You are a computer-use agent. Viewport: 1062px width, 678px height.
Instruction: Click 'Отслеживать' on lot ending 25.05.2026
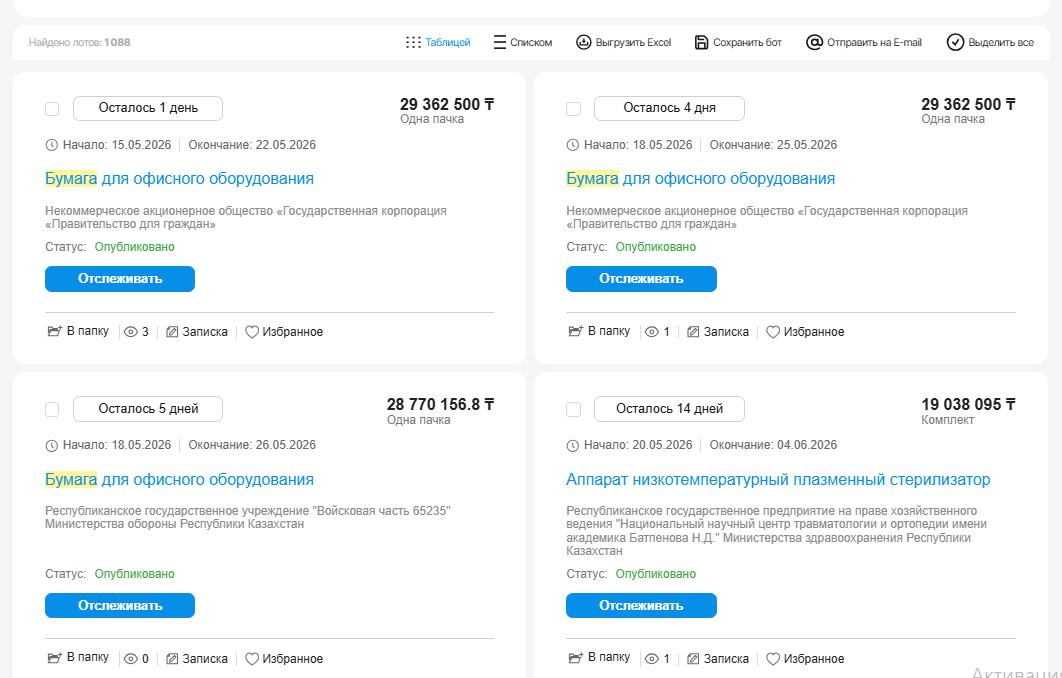[641, 279]
